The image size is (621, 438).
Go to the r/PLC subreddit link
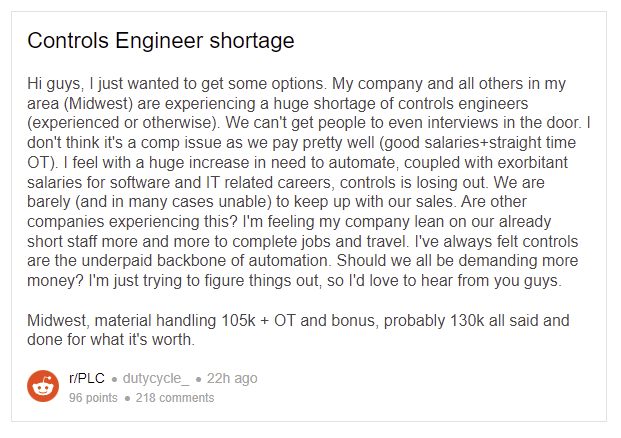[87, 378]
